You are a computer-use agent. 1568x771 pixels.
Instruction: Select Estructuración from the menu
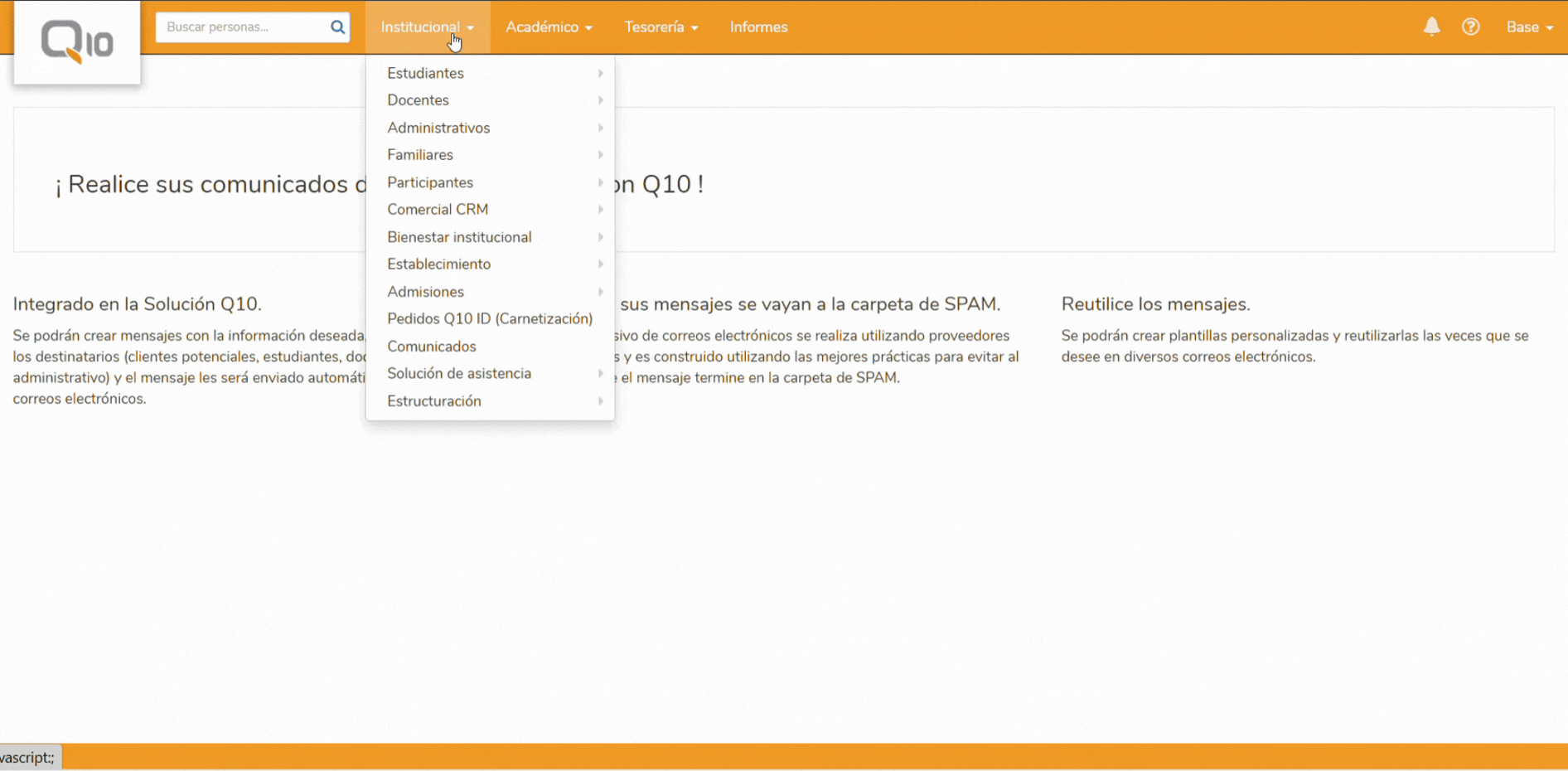pos(433,400)
